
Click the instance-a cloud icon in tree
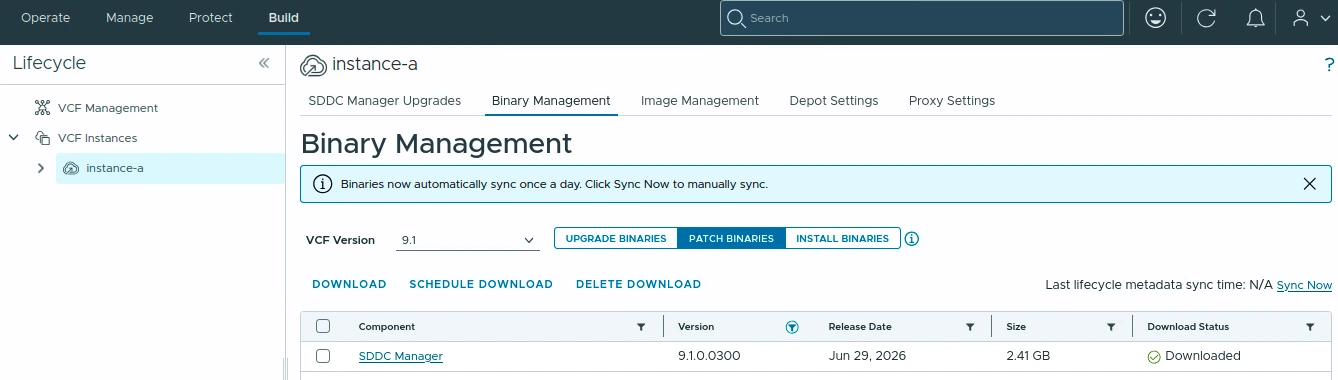click(71, 168)
